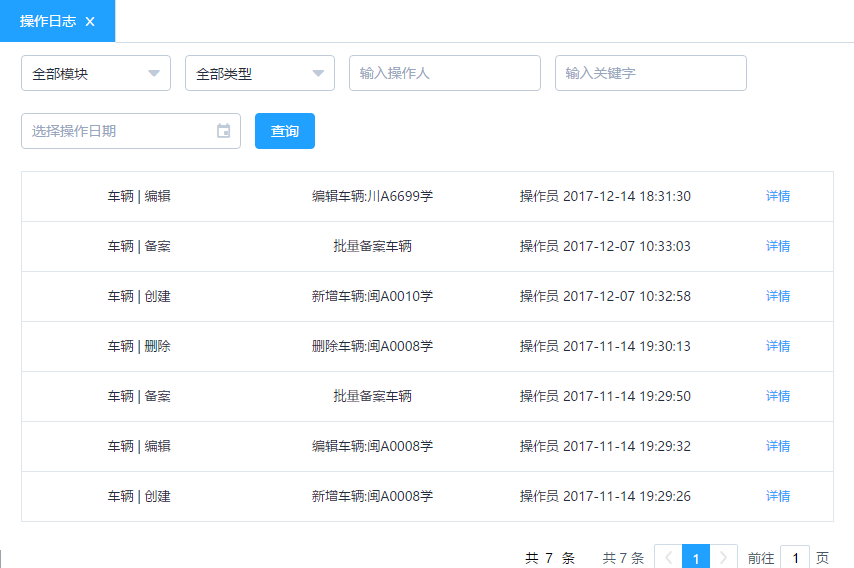View 详情 for 编辑车辆:川A6699学
854x568 pixels.
pyautogui.click(x=778, y=196)
